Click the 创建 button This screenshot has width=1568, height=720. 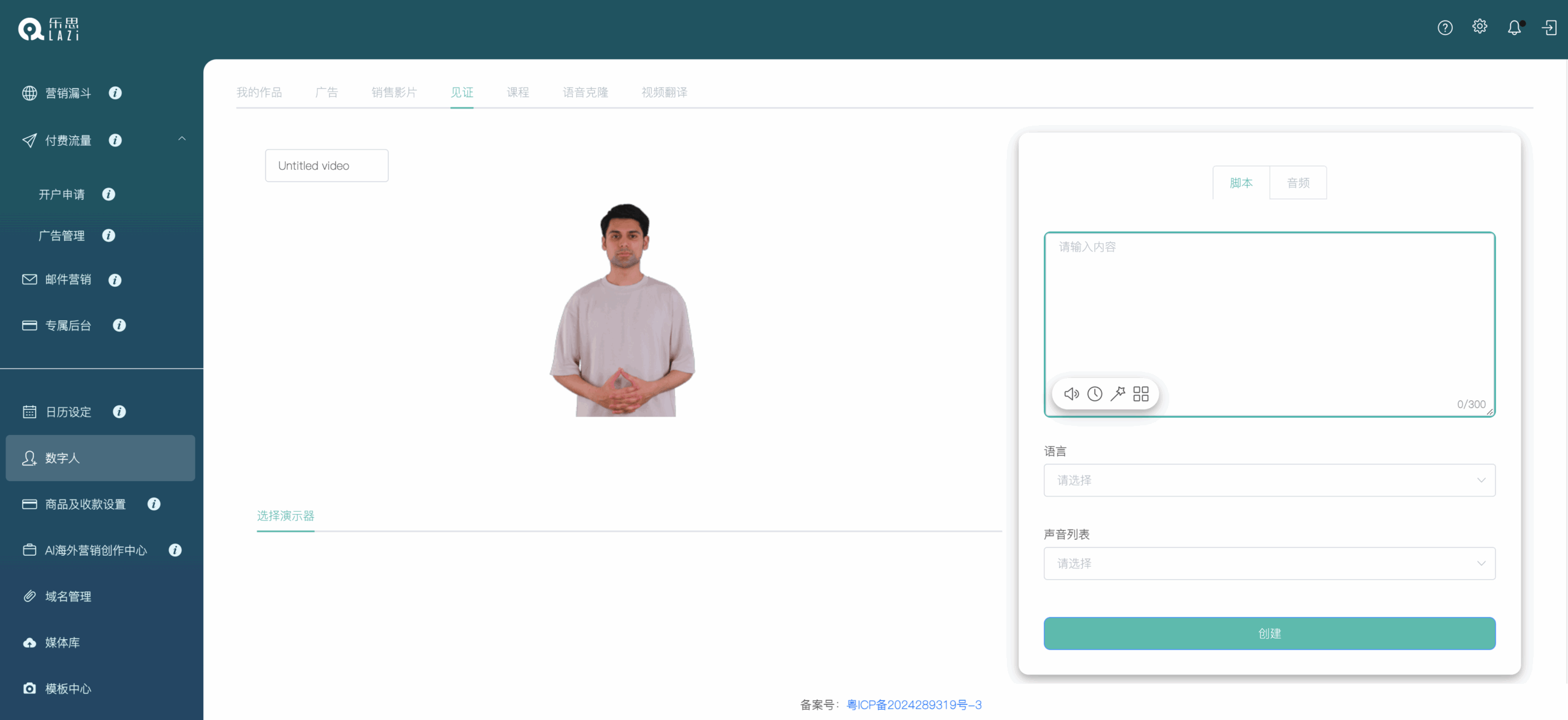pos(1269,634)
